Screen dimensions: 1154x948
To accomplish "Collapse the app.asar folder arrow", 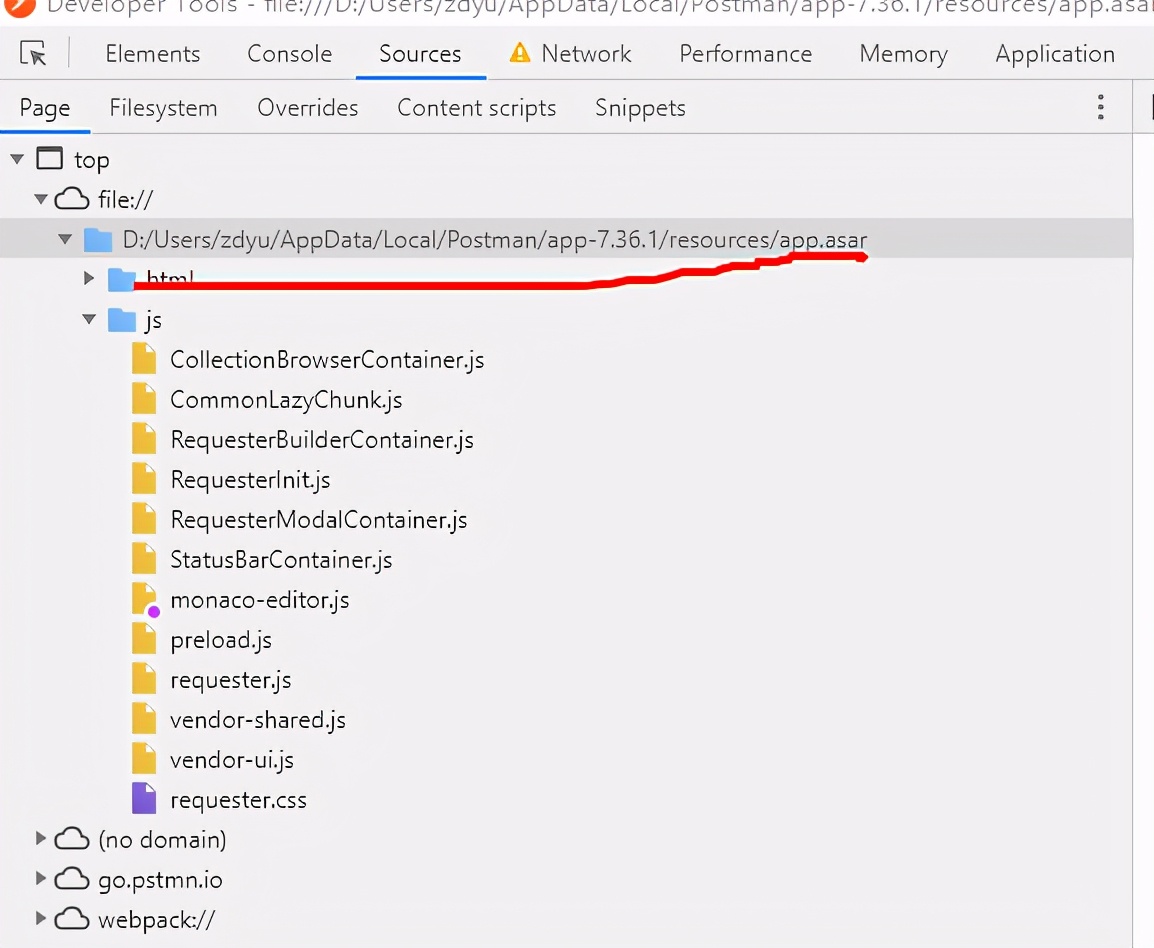I will point(65,239).
